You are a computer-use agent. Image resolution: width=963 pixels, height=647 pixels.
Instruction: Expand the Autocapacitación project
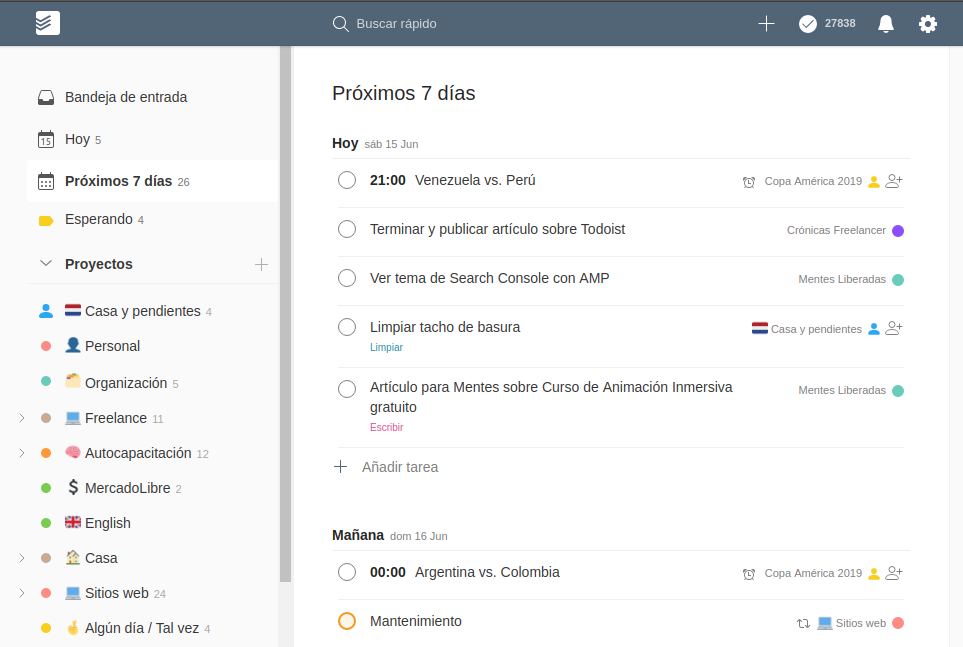point(22,453)
